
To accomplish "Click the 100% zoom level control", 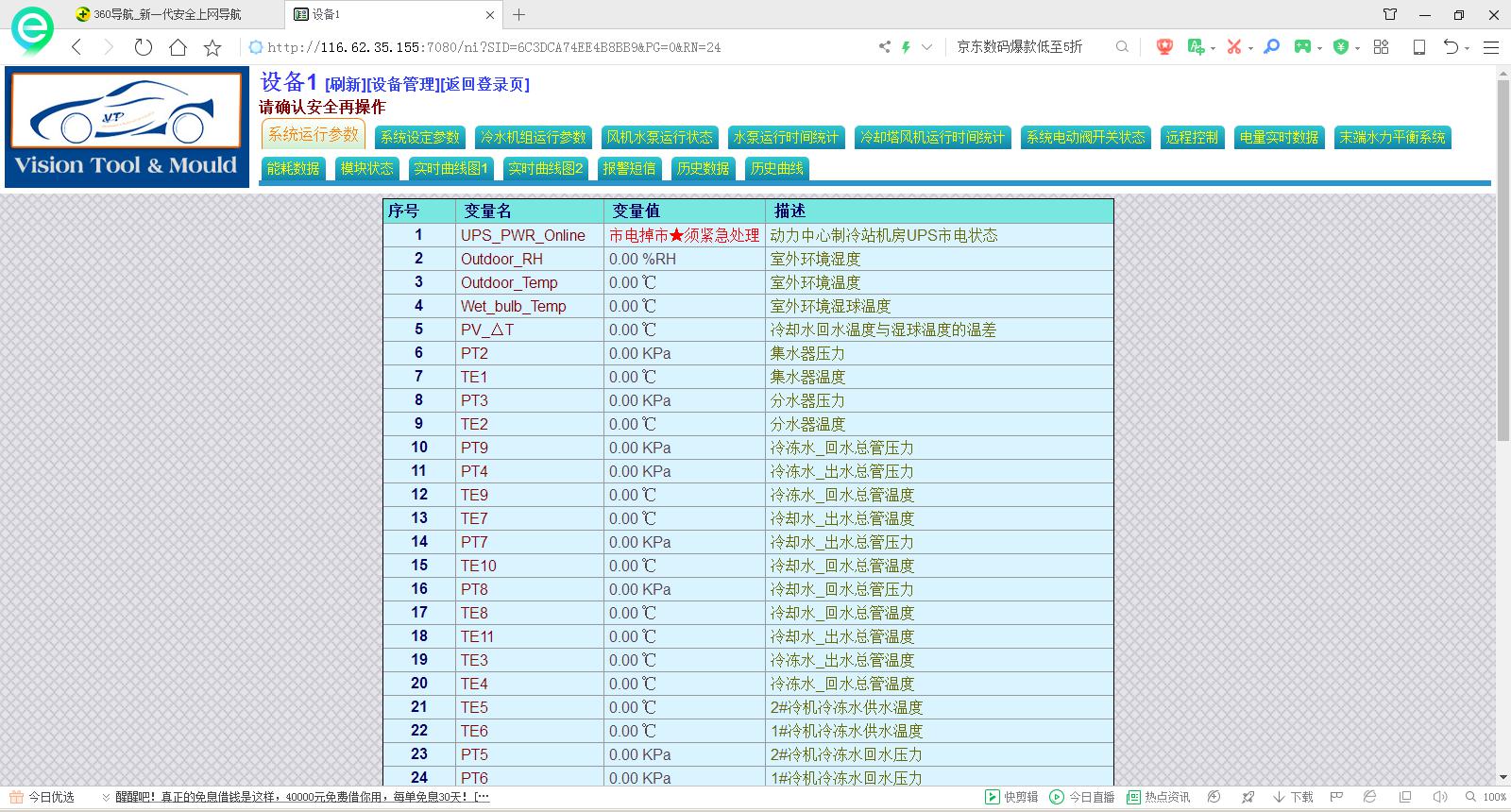I will click(x=1486, y=797).
